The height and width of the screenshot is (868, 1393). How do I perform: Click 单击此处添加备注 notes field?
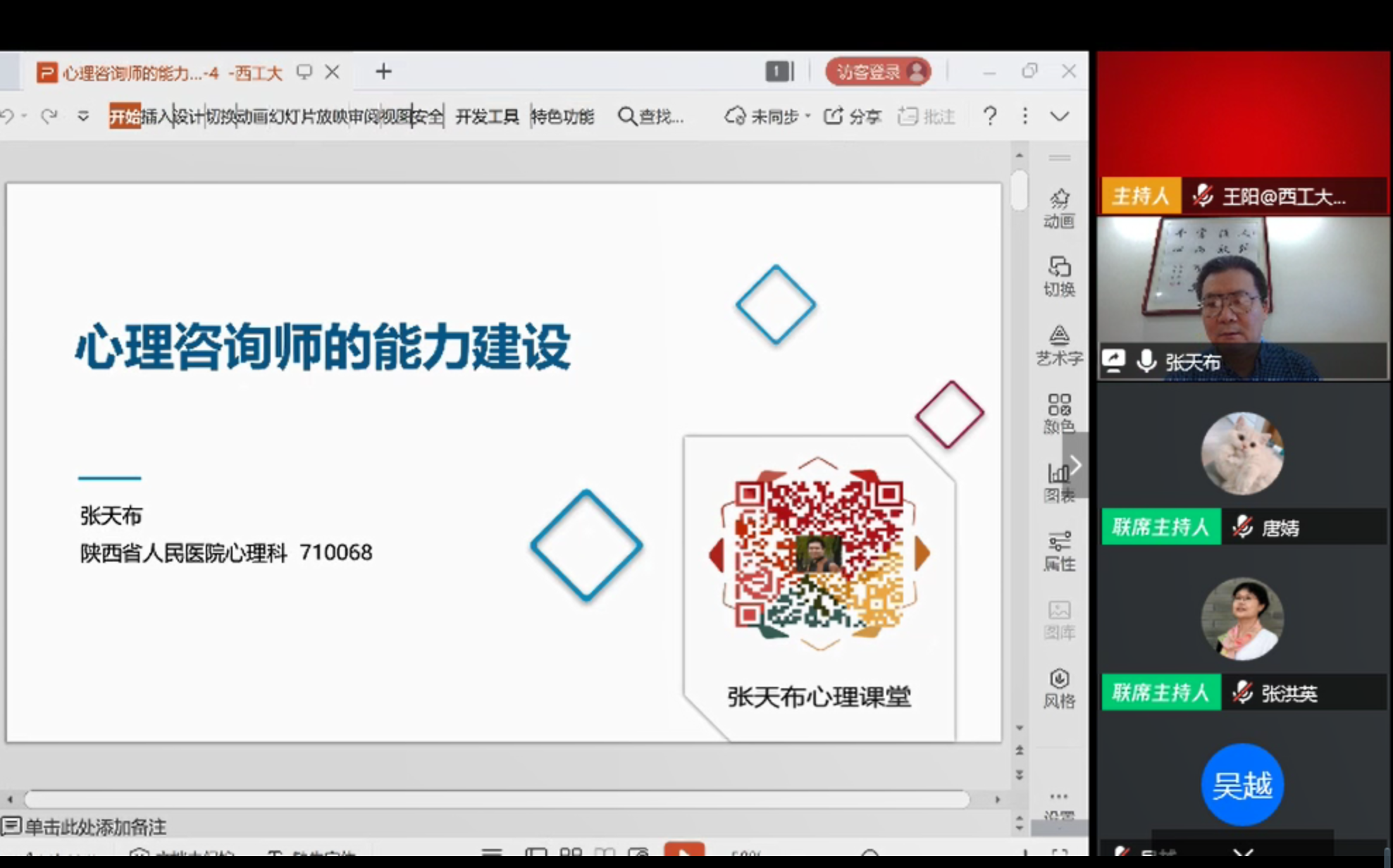96,826
